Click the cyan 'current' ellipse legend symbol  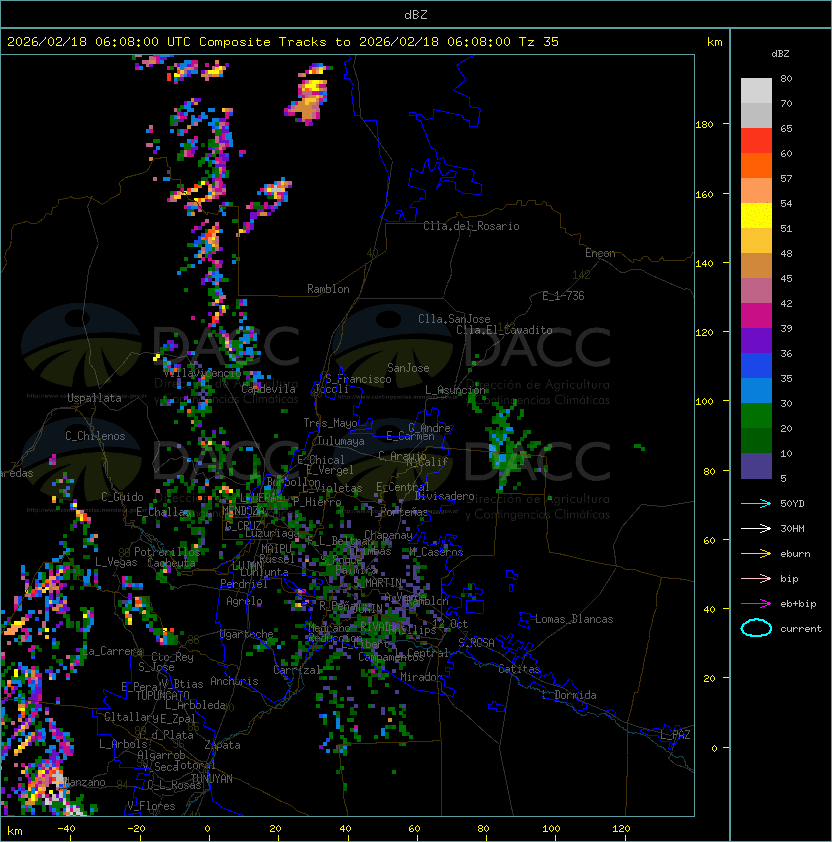click(756, 628)
